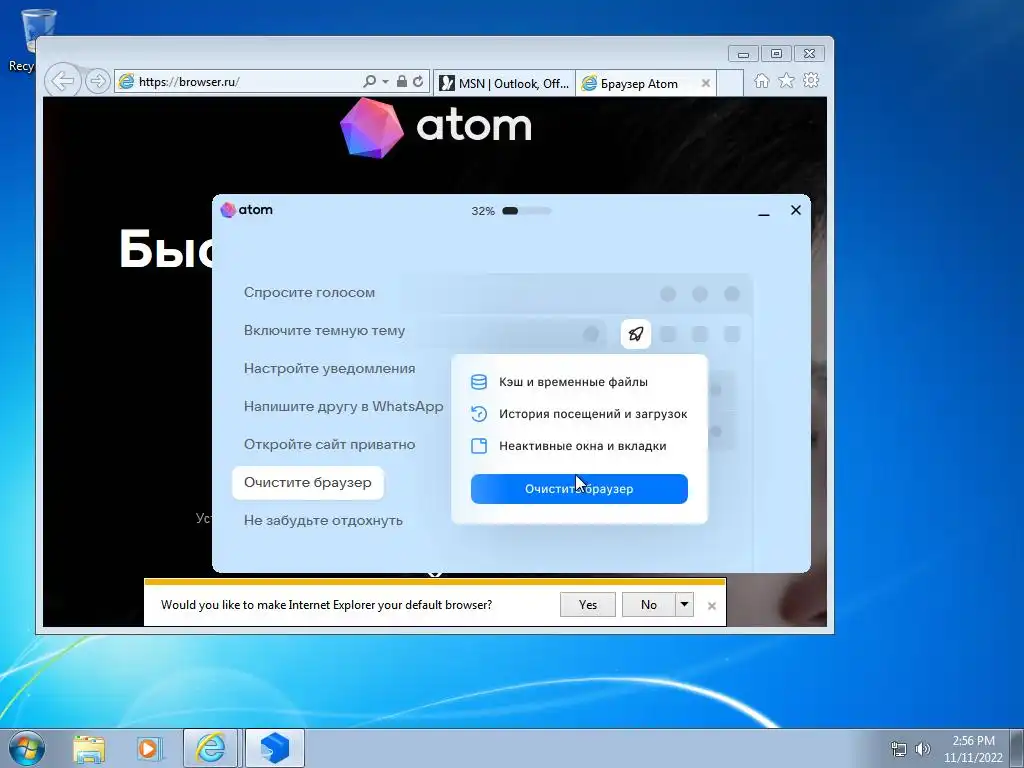Select Откройте сайт приватно item
1024x768 pixels.
(330, 444)
